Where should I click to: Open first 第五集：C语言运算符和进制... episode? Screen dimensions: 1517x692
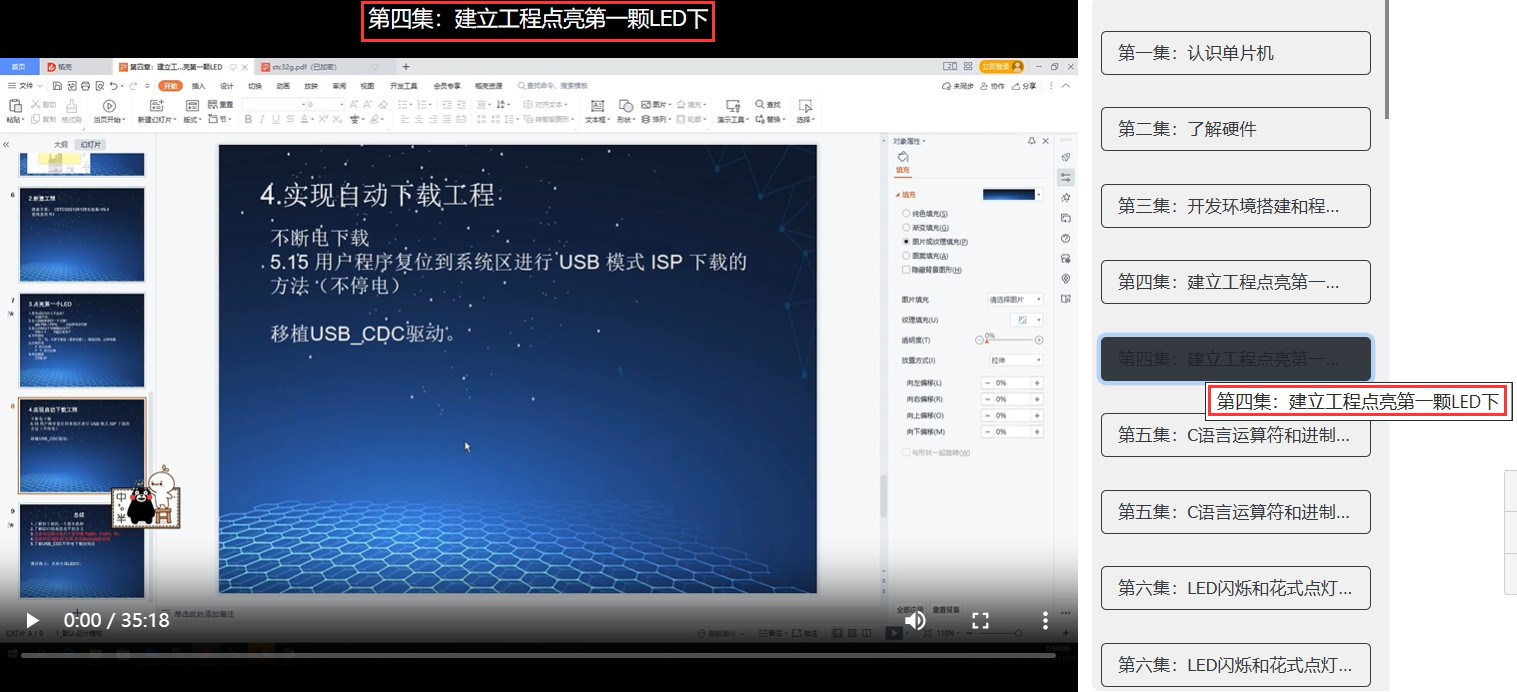click(1235, 435)
